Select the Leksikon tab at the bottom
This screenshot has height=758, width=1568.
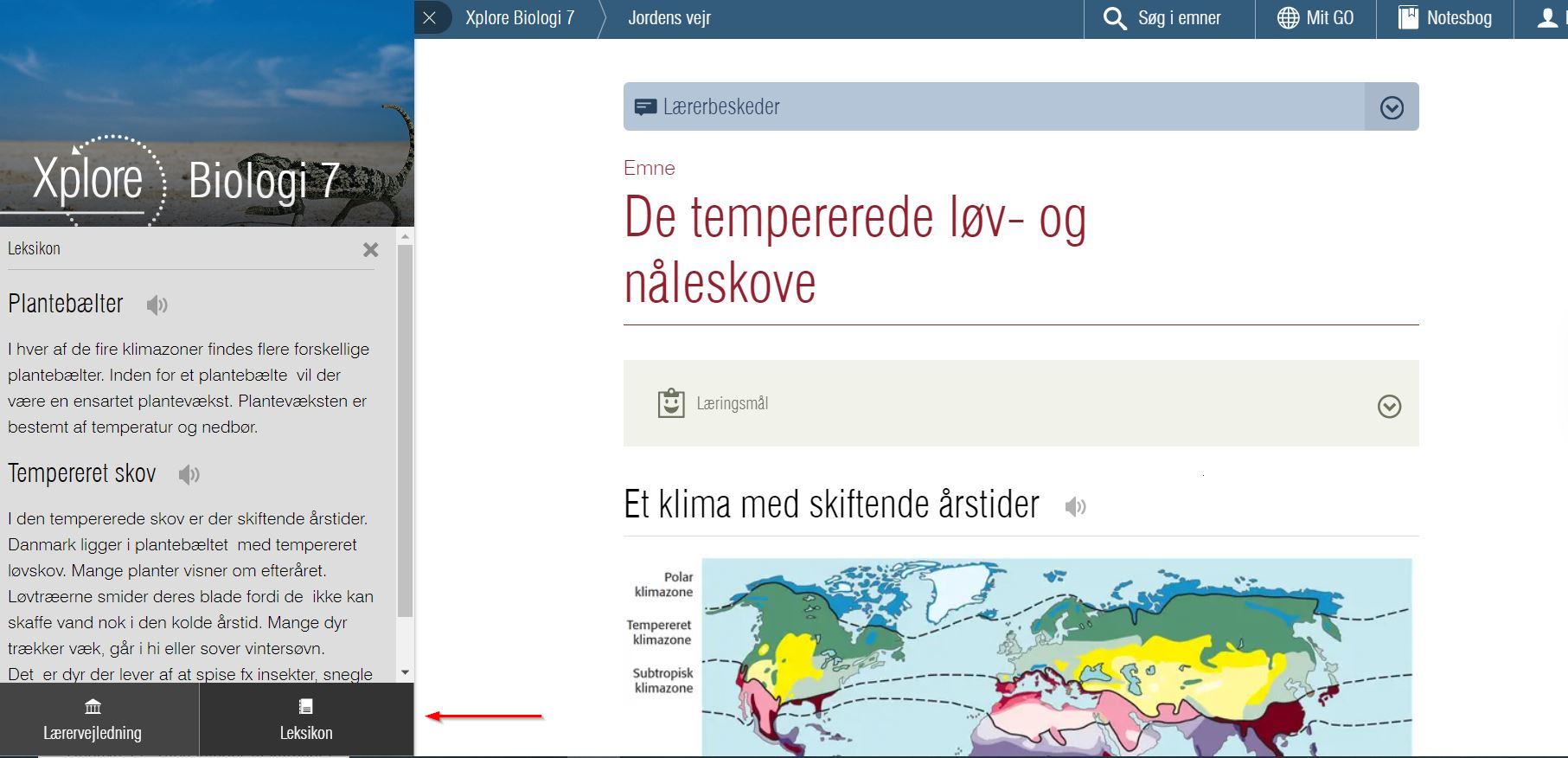click(305, 720)
